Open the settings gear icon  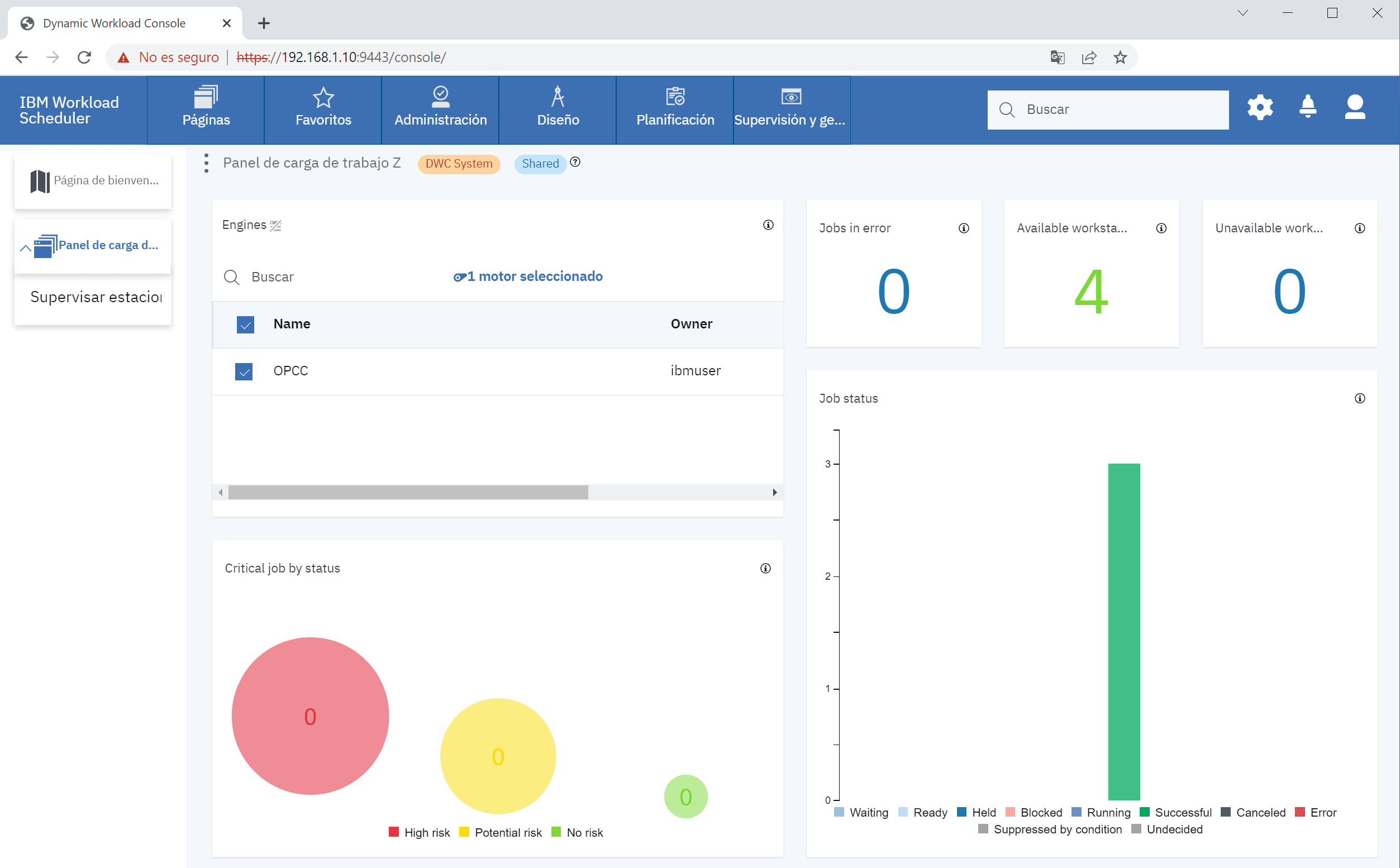pos(1260,108)
